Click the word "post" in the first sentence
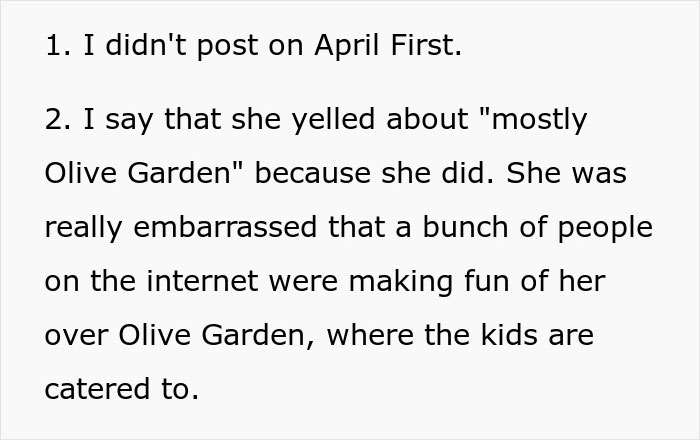The image size is (700, 440). point(232,48)
